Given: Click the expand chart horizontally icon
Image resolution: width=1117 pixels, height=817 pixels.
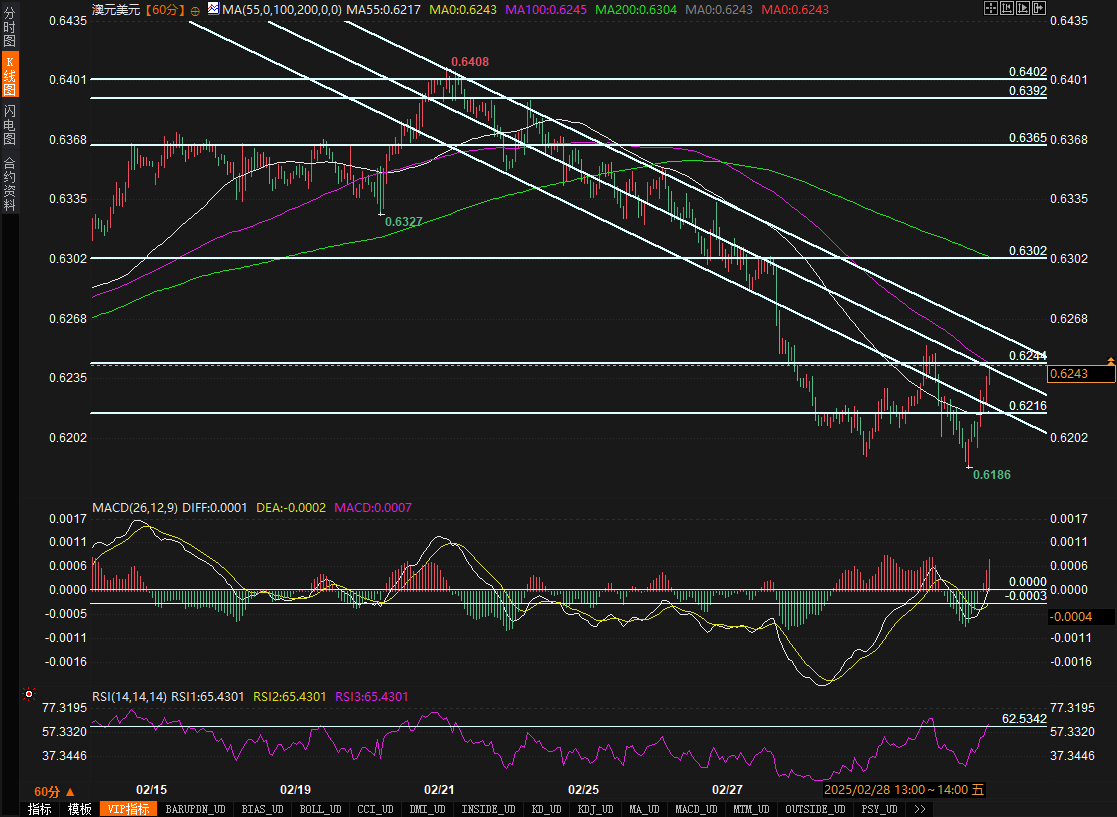Looking at the screenshot, I should pyautogui.click(x=1023, y=8).
